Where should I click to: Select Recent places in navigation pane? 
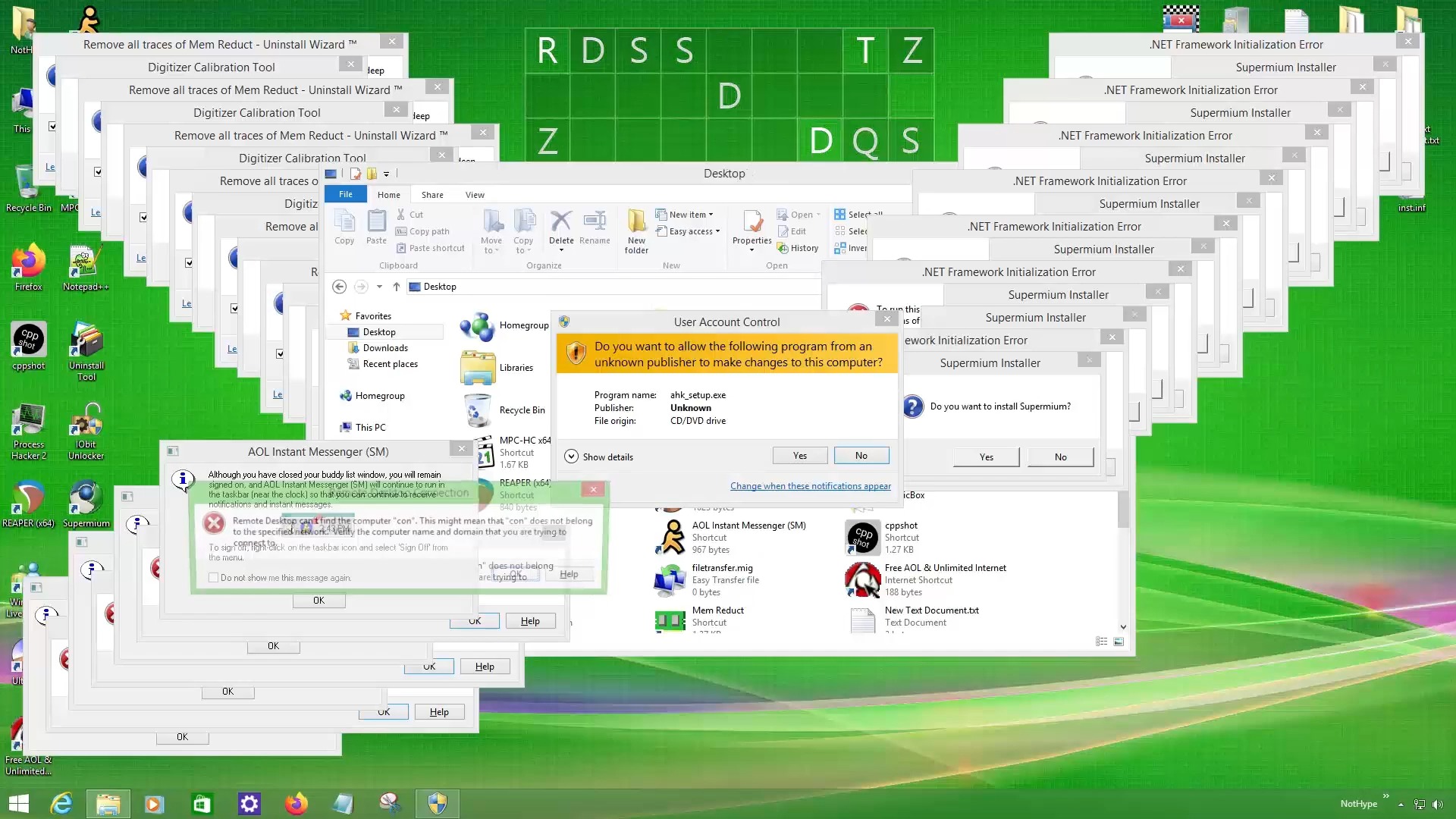coord(390,364)
